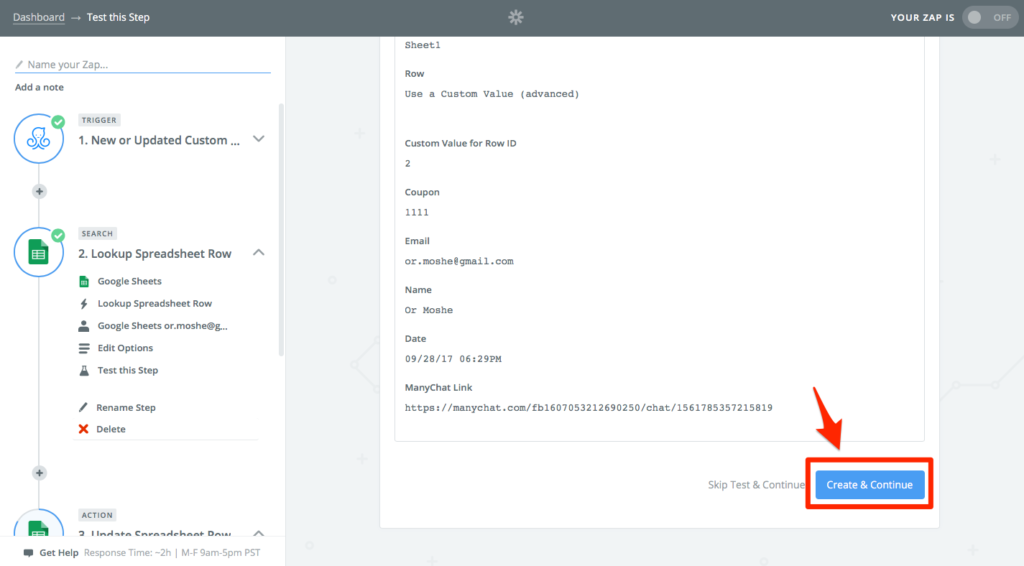This screenshot has width=1024, height=566.
Task: Click Get Help in footer
Action: (x=59, y=553)
